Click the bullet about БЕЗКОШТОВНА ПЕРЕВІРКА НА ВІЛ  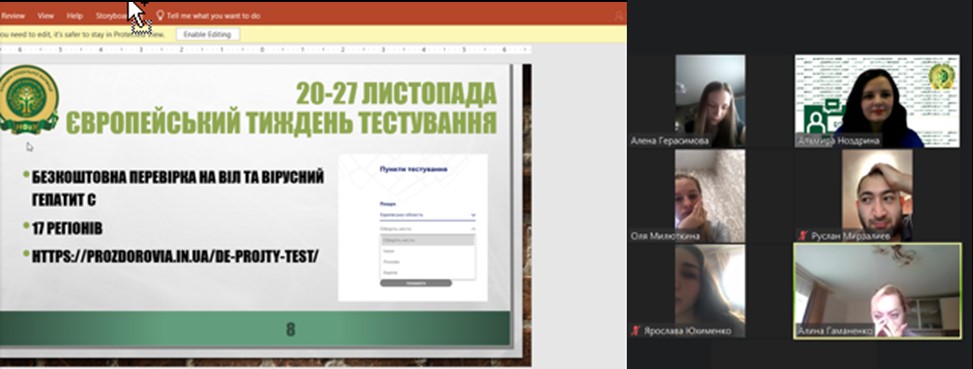(x=177, y=188)
